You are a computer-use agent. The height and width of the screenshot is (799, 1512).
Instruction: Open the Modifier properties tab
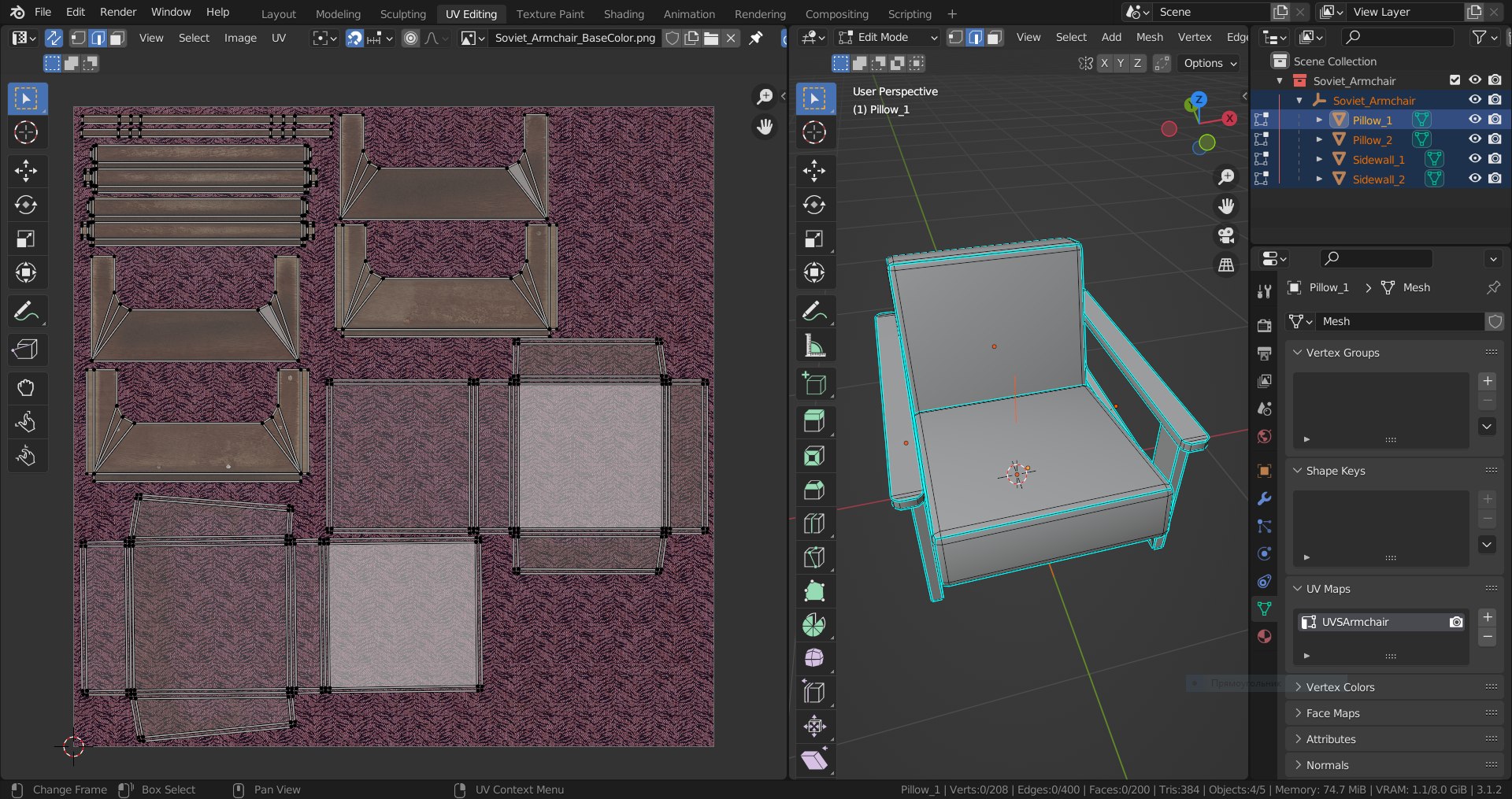tap(1264, 498)
